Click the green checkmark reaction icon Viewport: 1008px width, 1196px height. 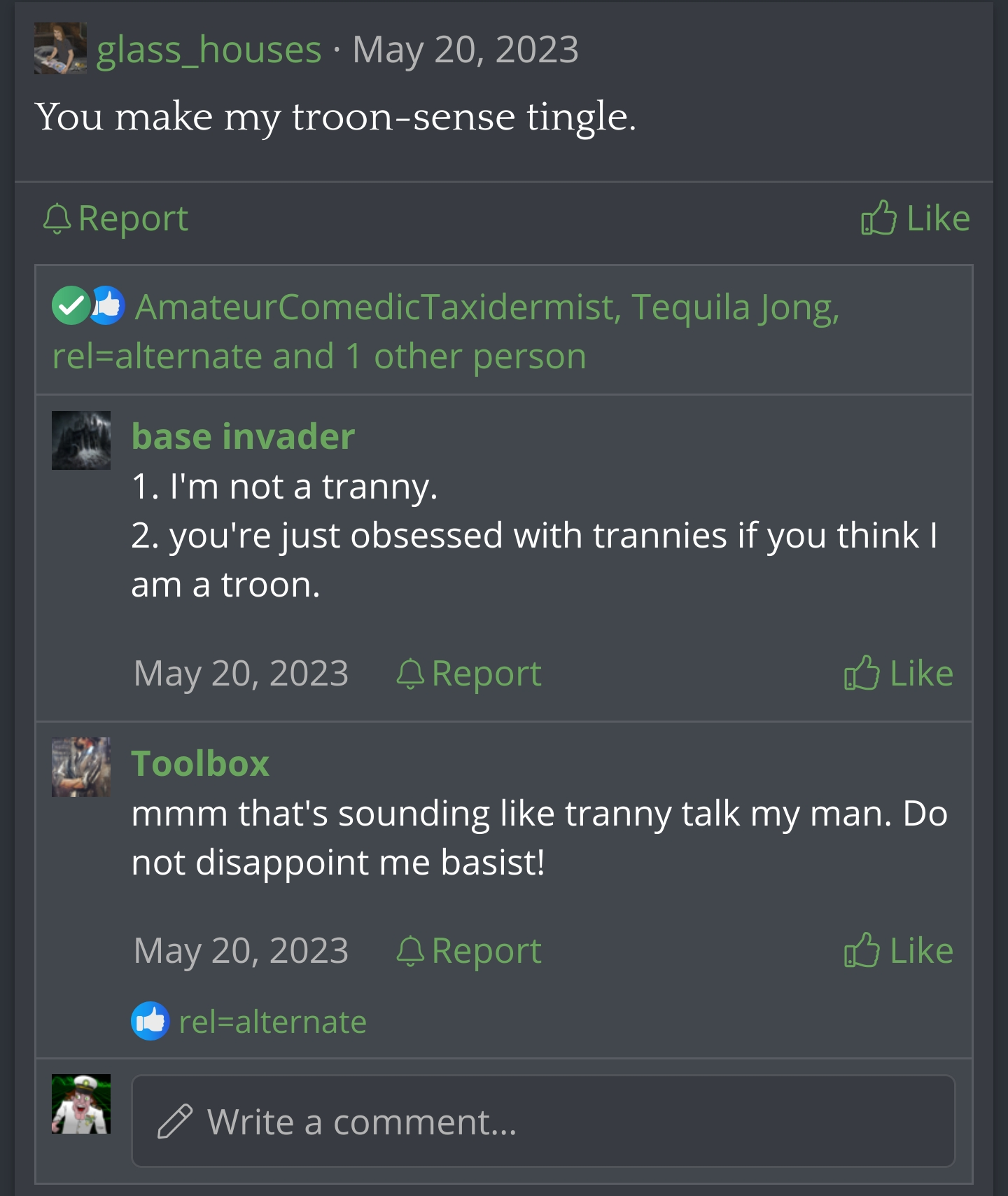click(70, 306)
